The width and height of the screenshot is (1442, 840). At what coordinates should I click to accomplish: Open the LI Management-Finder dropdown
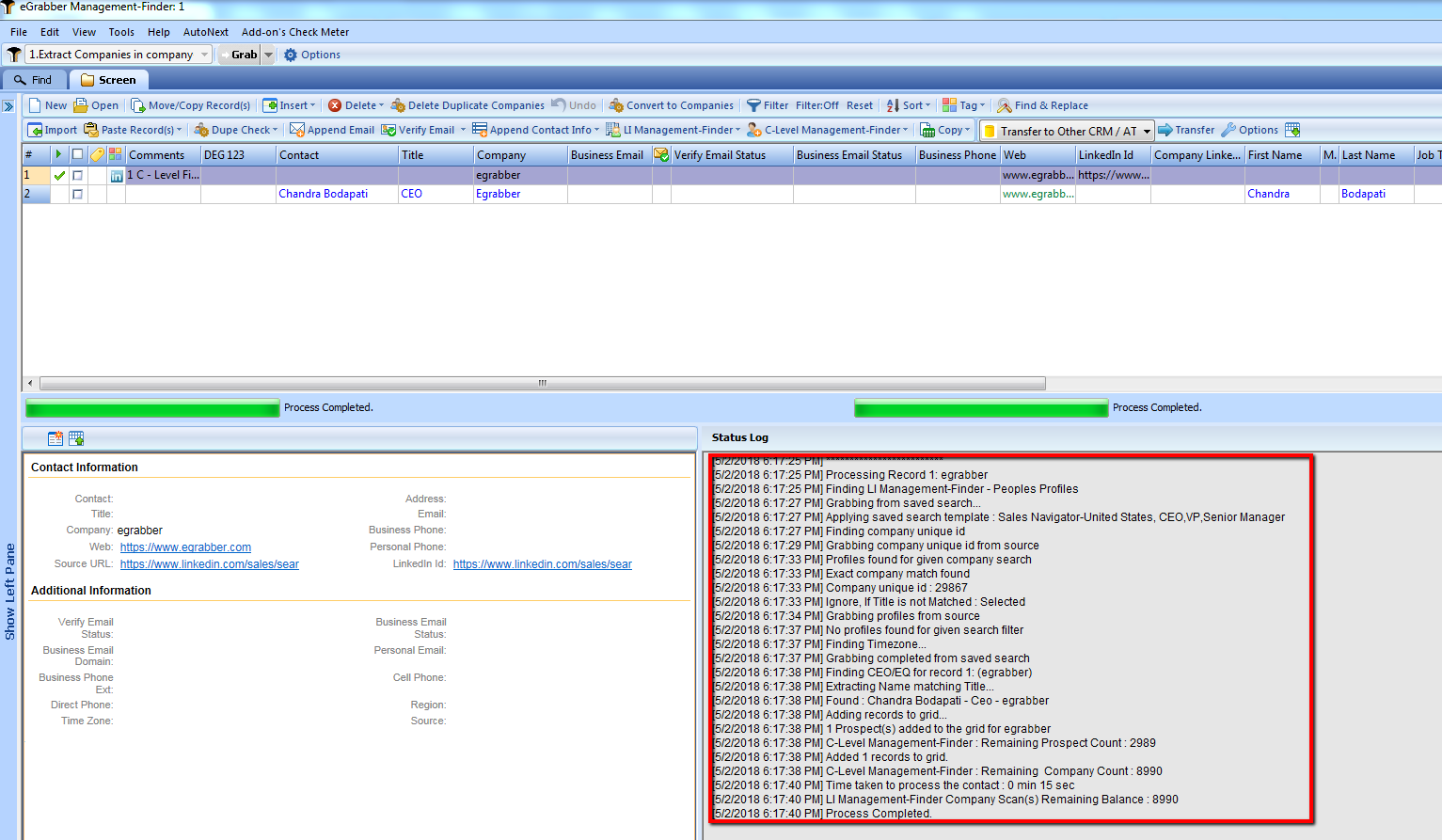click(673, 130)
